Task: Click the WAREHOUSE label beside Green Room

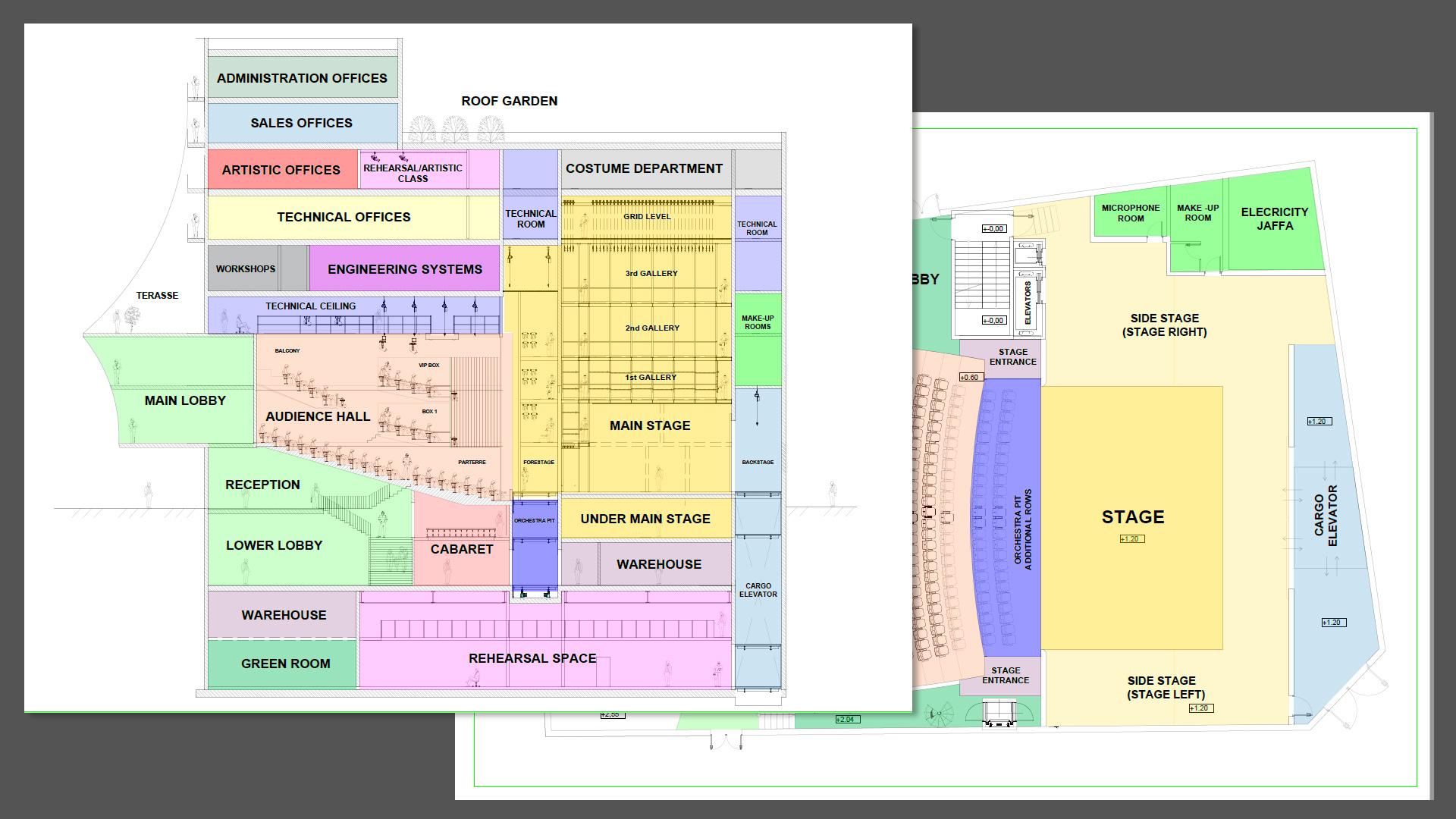Action: [x=284, y=615]
